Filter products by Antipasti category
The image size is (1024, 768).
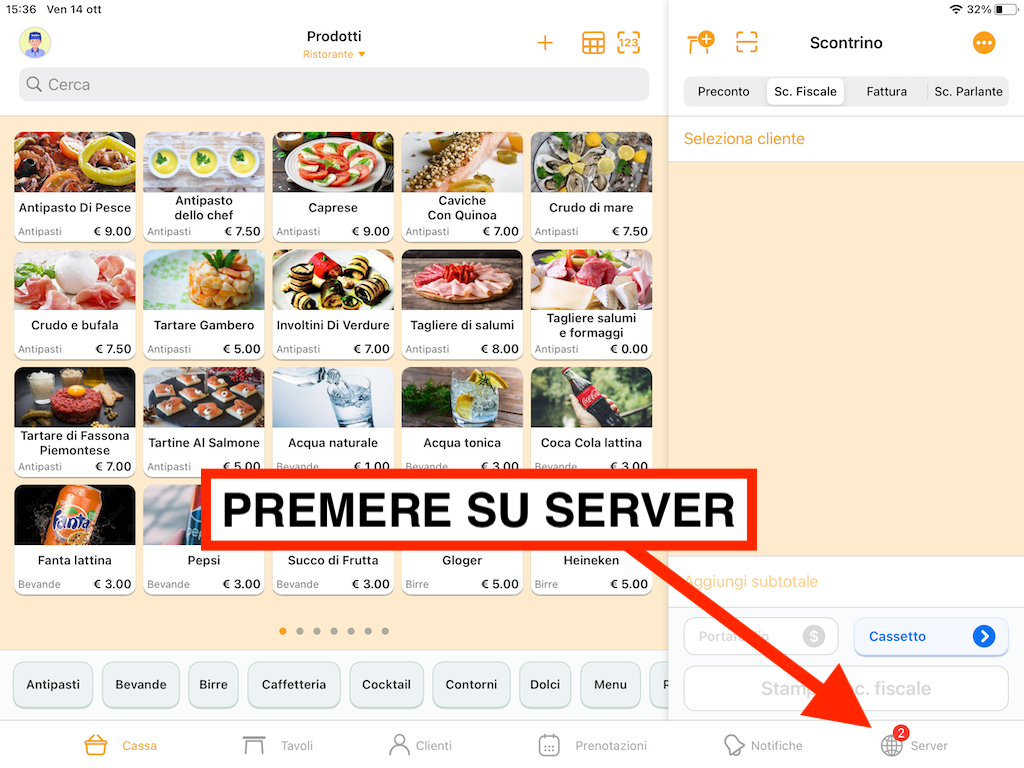tap(53, 684)
